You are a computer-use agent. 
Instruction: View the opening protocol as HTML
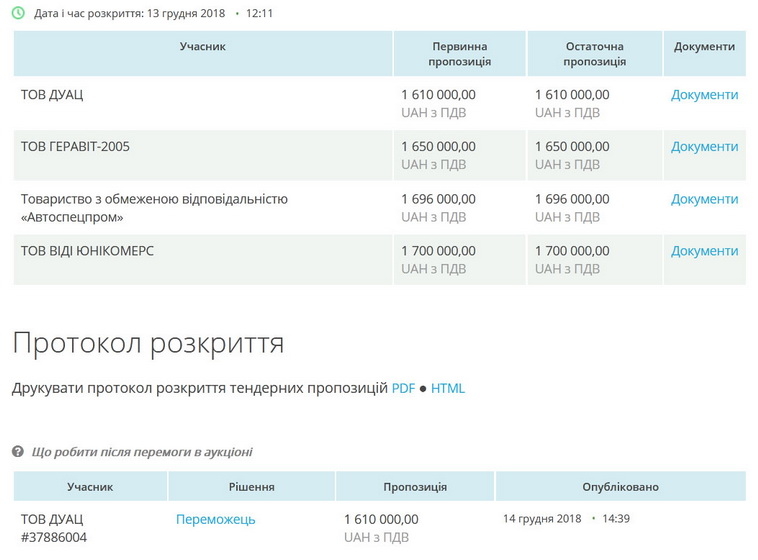(448, 388)
